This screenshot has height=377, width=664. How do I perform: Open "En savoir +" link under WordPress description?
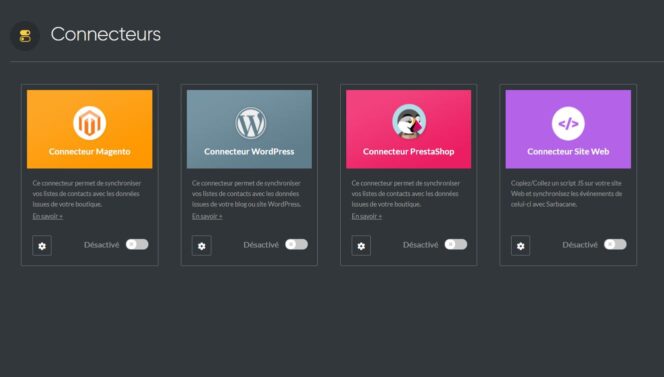[207, 216]
